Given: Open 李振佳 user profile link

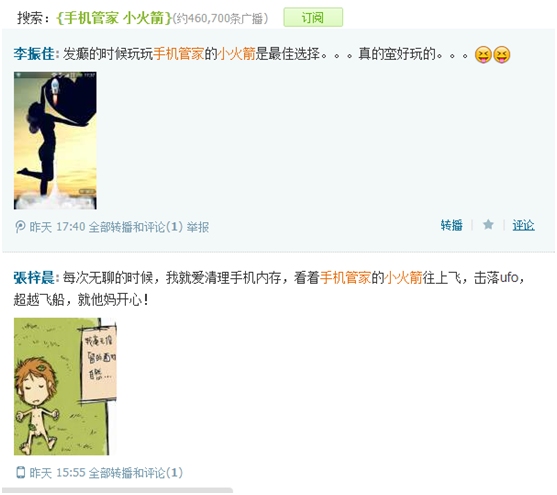Looking at the screenshot, I should (34, 54).
